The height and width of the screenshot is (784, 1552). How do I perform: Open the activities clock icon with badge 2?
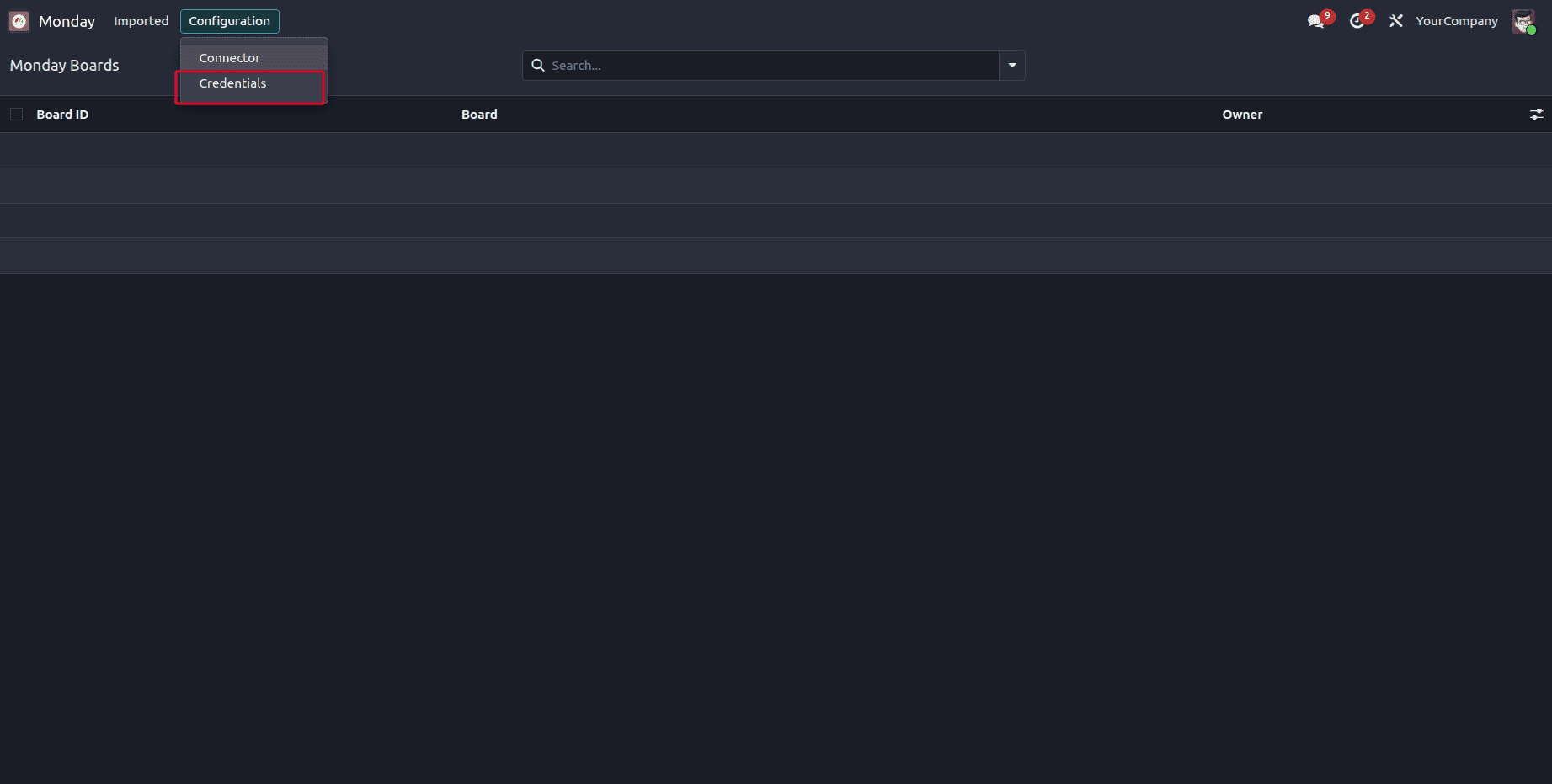(x=1360, y=20)
